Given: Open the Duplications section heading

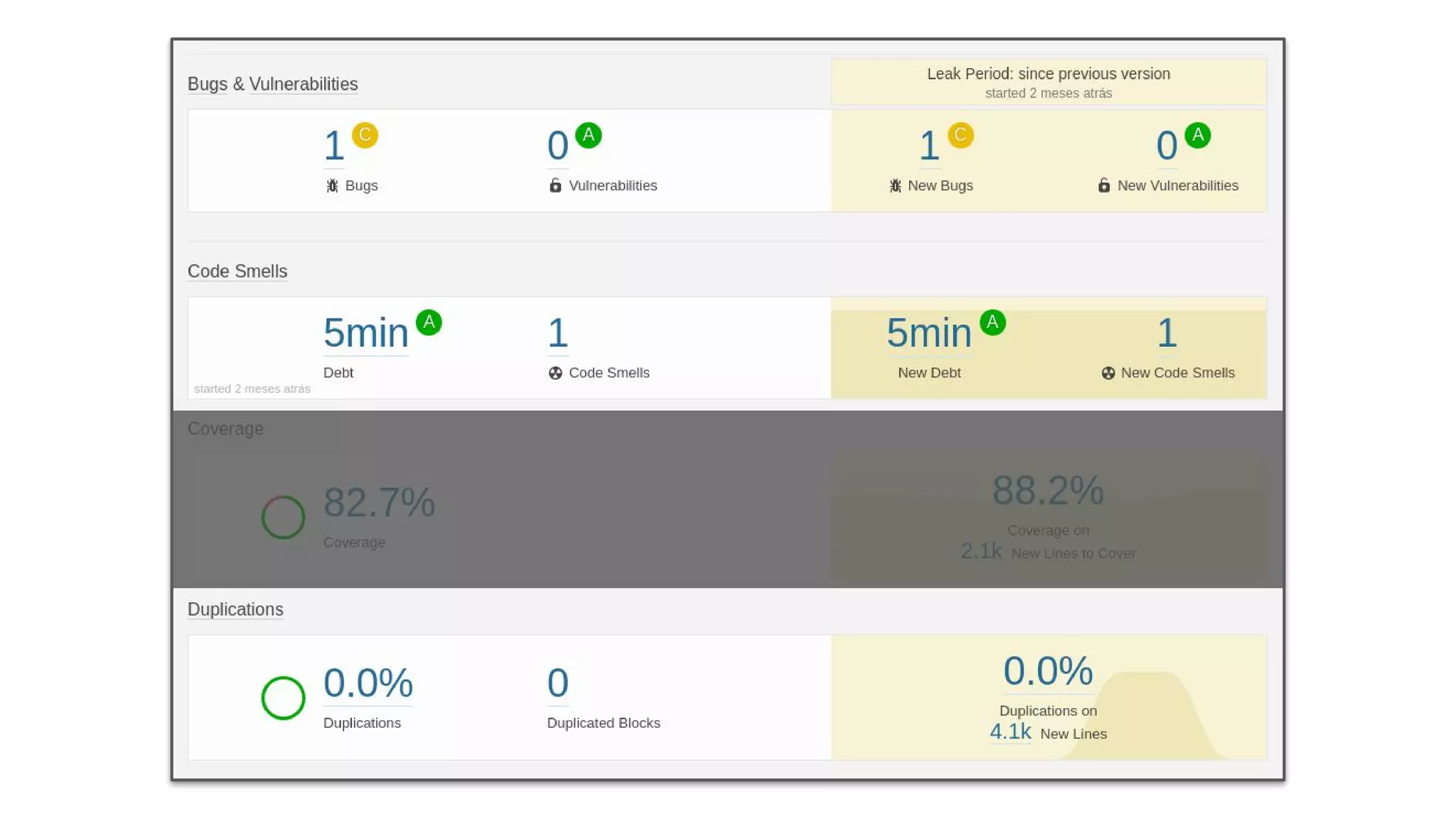Looking at the screenshot, I should coord(235,609).
